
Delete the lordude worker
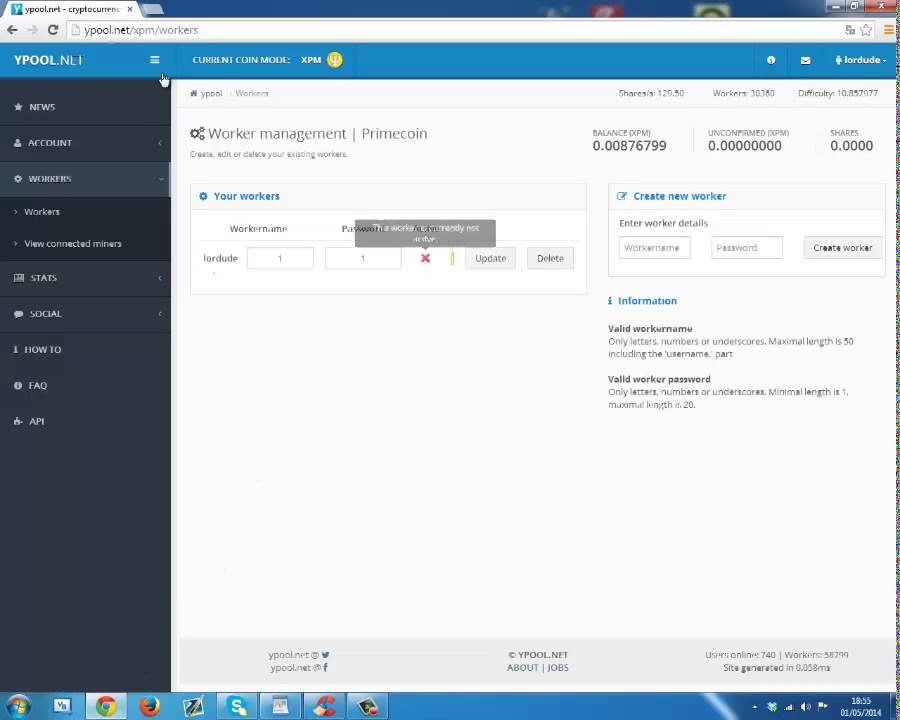point(550,258)
